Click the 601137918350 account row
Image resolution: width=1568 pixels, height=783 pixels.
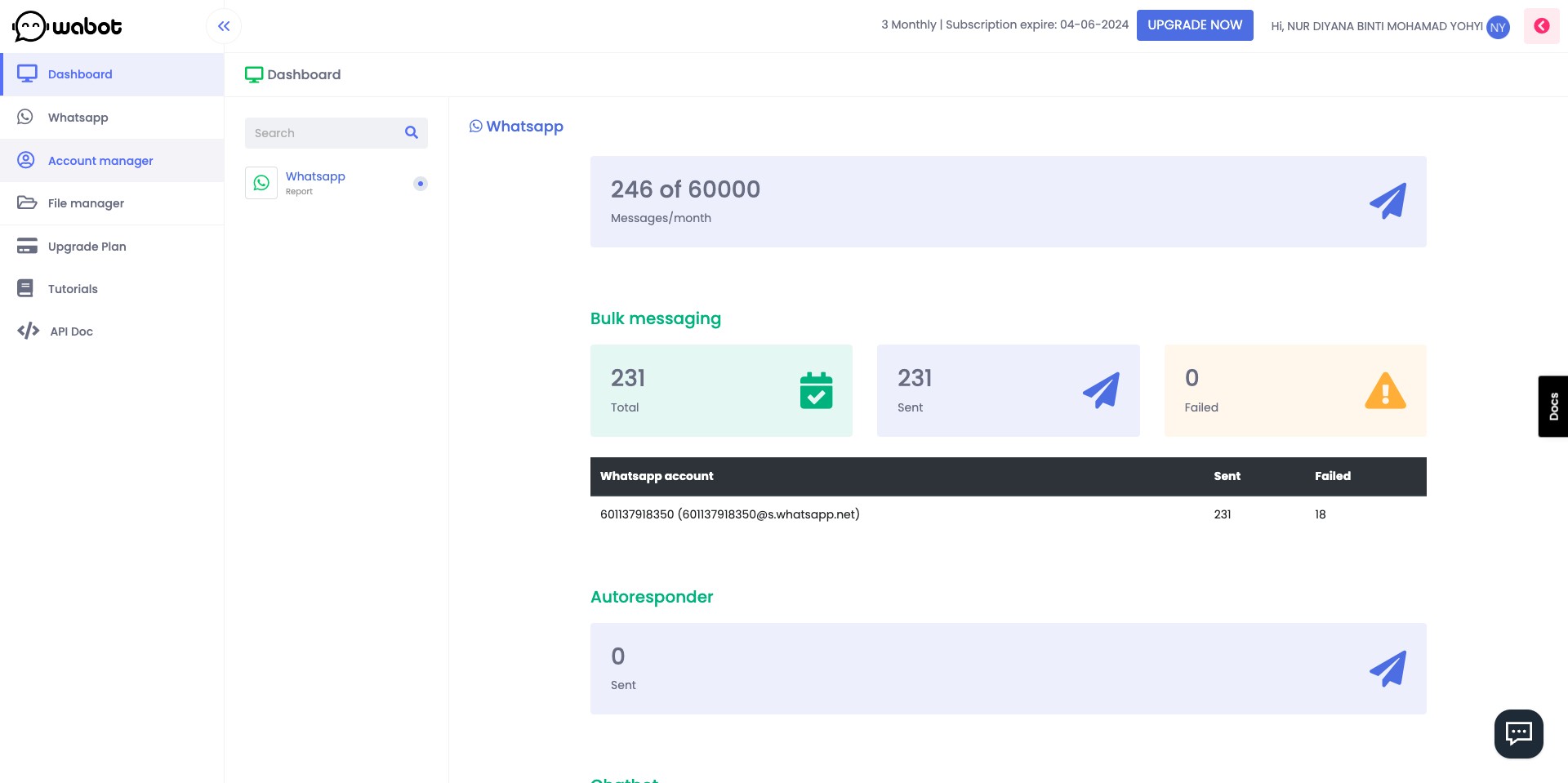1008,514
